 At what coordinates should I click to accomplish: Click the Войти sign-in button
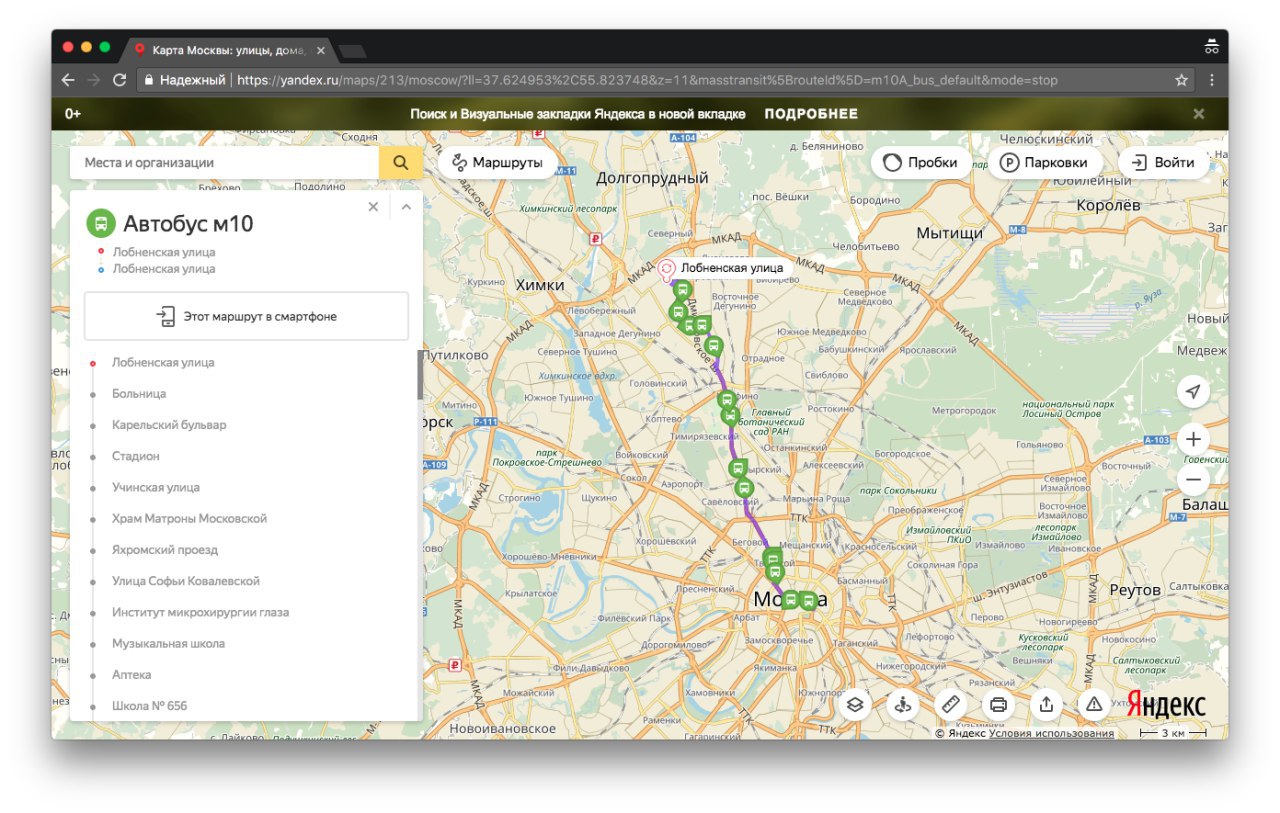[1163, 162]
